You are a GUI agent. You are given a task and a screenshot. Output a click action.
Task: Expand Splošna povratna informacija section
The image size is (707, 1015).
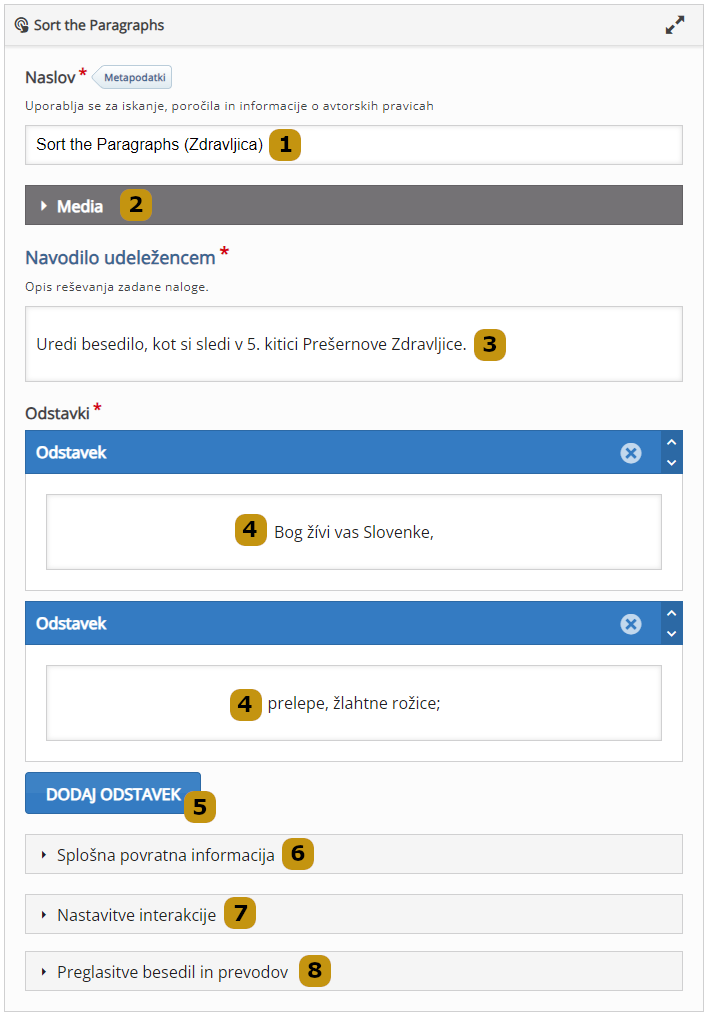click(165, 855)
